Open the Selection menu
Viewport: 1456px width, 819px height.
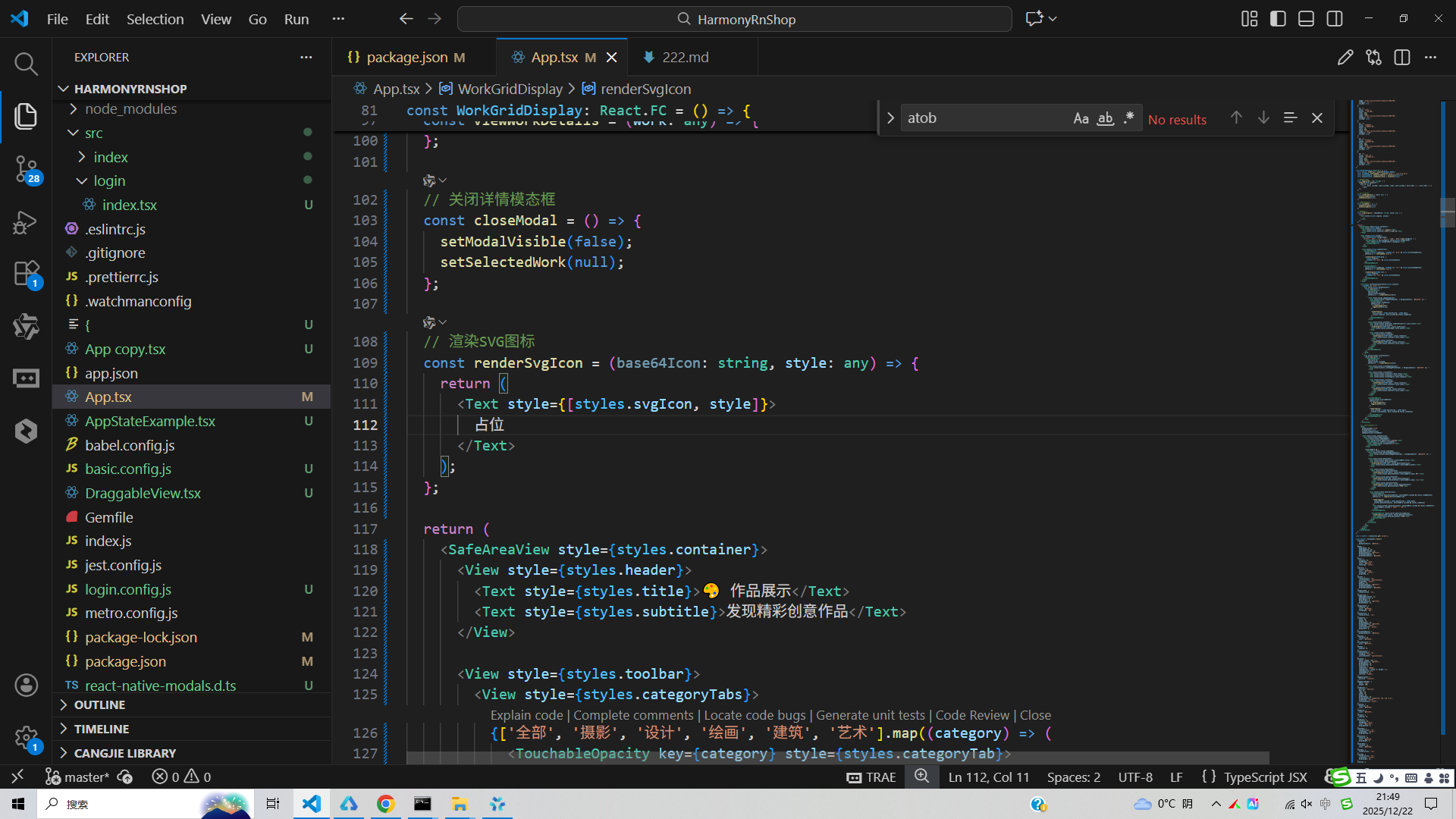[155, 19]
